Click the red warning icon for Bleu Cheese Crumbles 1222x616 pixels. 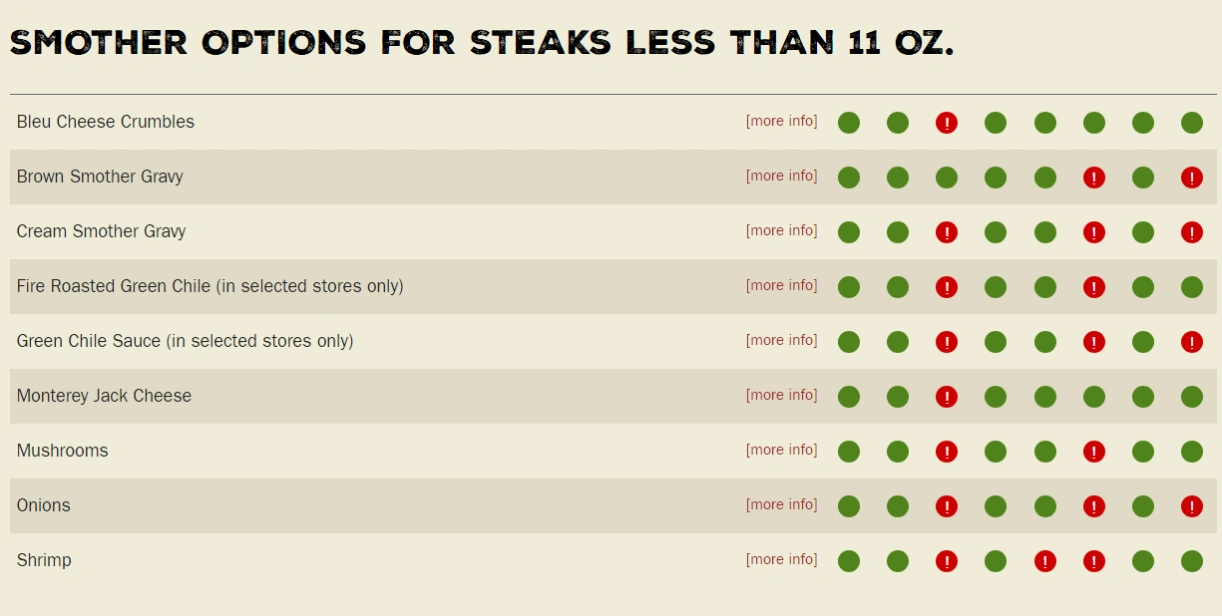pos(946,123)
